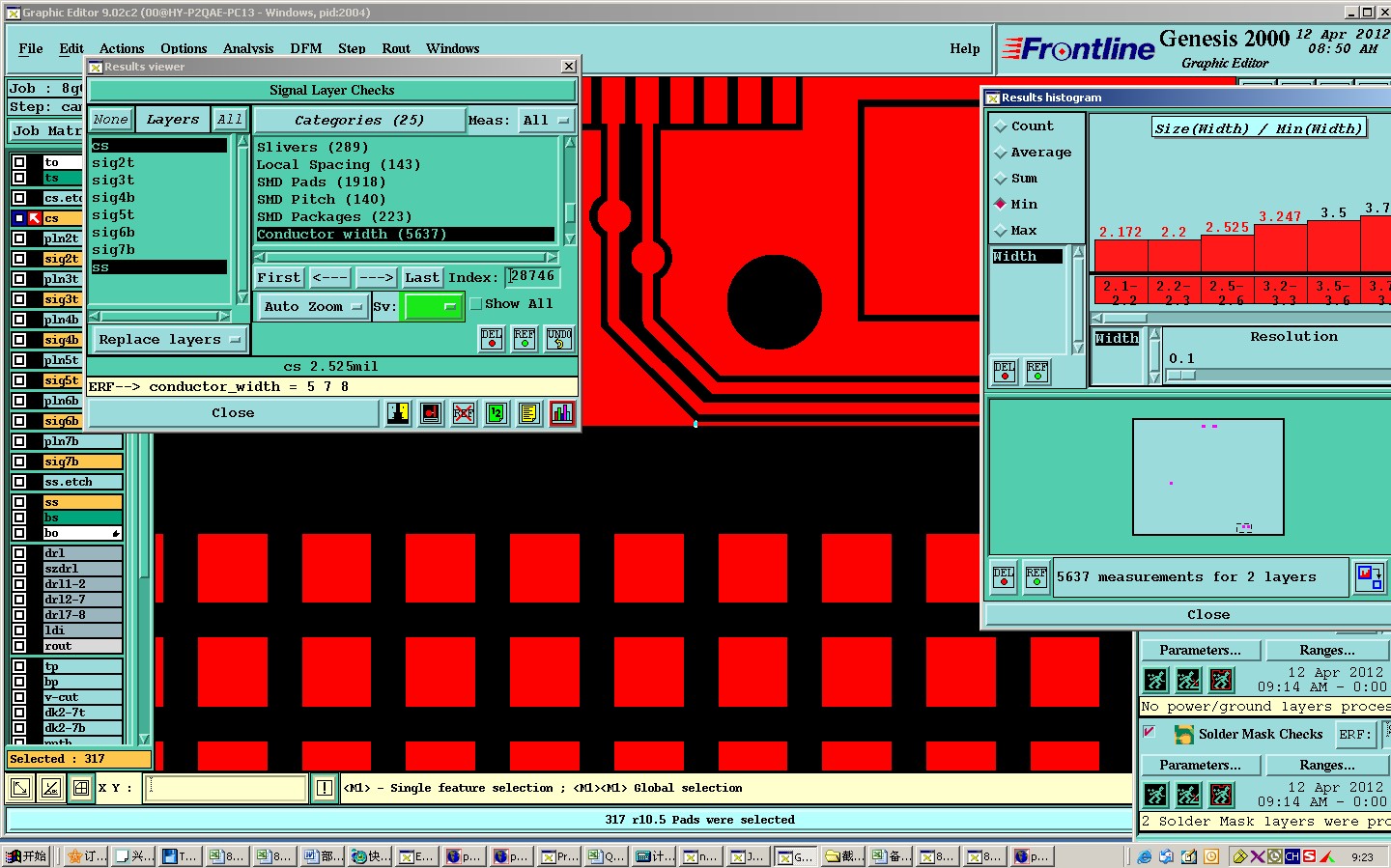Select the Min radio option in histogram
The width and height of the screenshot is (1391, 868).
point(1001,205)
